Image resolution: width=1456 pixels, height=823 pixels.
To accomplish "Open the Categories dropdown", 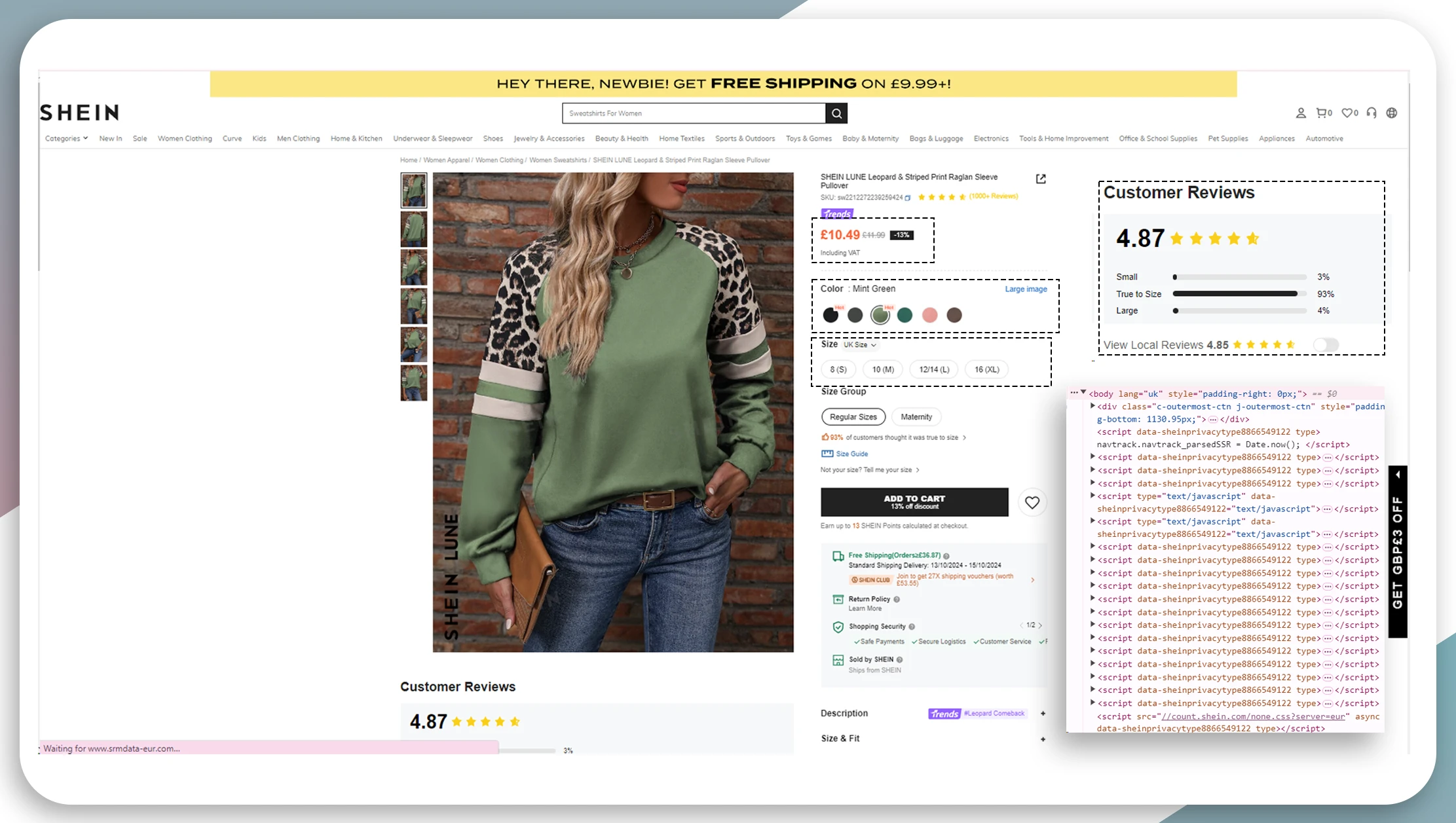I will click(x=66, y=139).
